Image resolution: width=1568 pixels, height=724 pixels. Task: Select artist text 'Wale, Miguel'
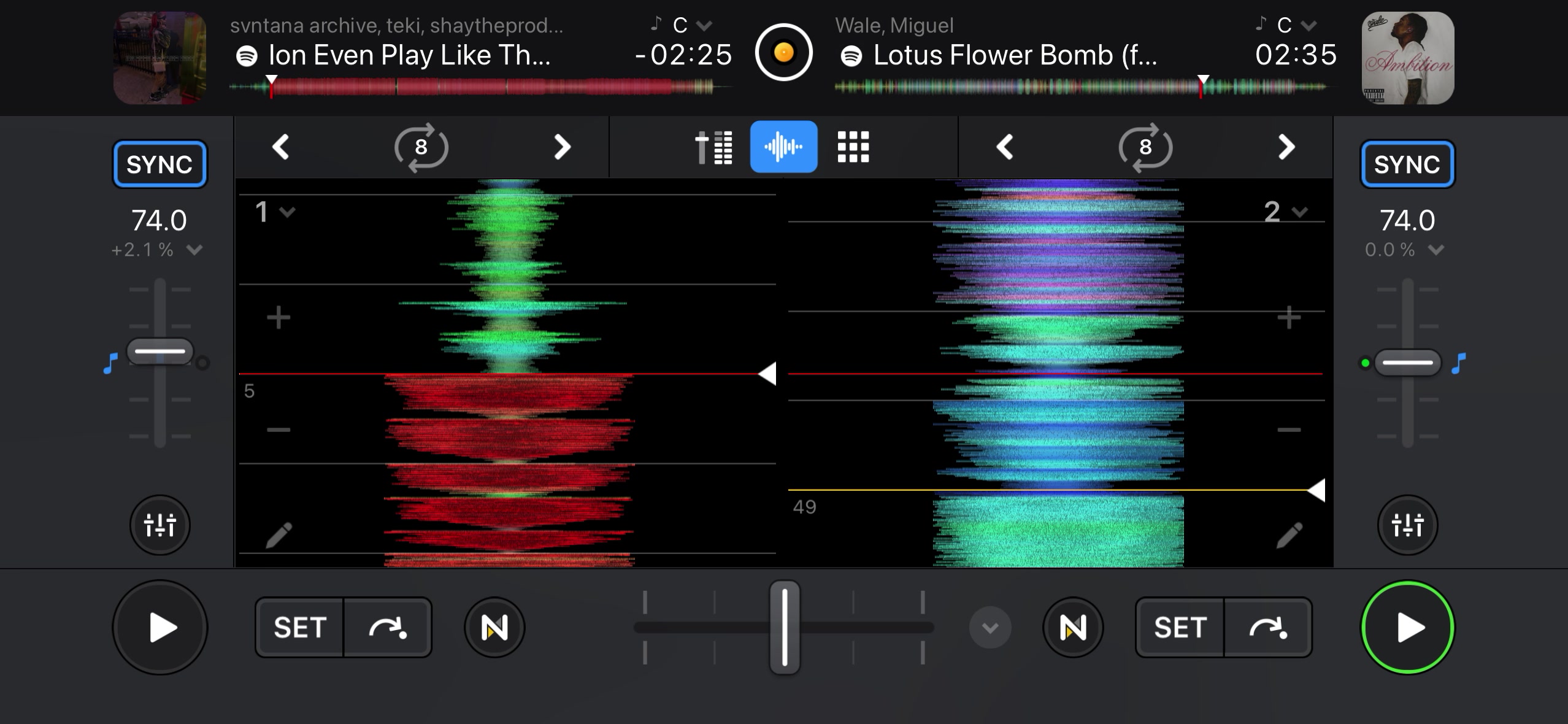tap(894, 25)
